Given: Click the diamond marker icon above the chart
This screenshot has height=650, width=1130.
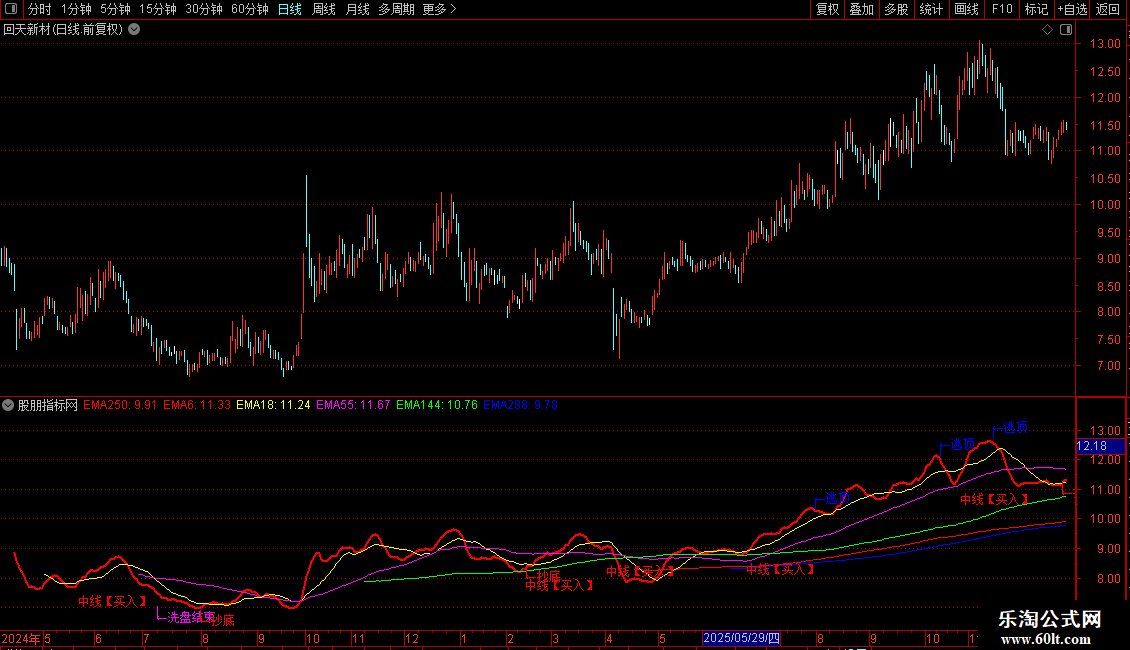Looking at the screenshot, I should pyautogui.click(x=1048, y=30).
